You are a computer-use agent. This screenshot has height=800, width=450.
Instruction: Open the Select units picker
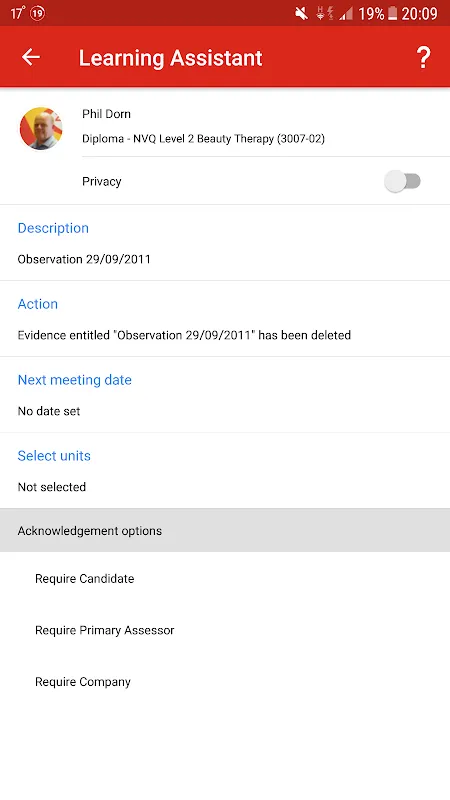click(225, 471)
